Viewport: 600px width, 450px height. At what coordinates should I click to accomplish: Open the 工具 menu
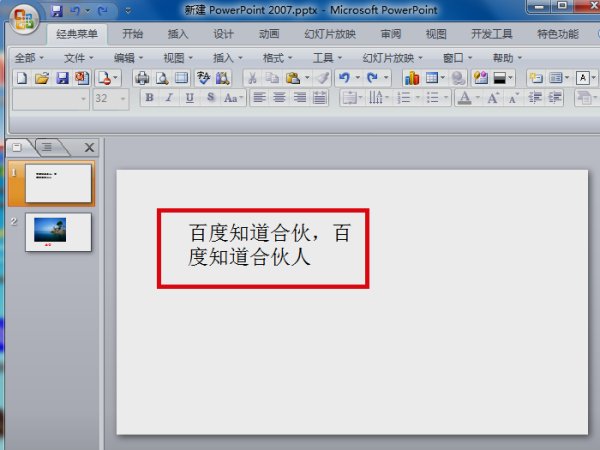327,58
